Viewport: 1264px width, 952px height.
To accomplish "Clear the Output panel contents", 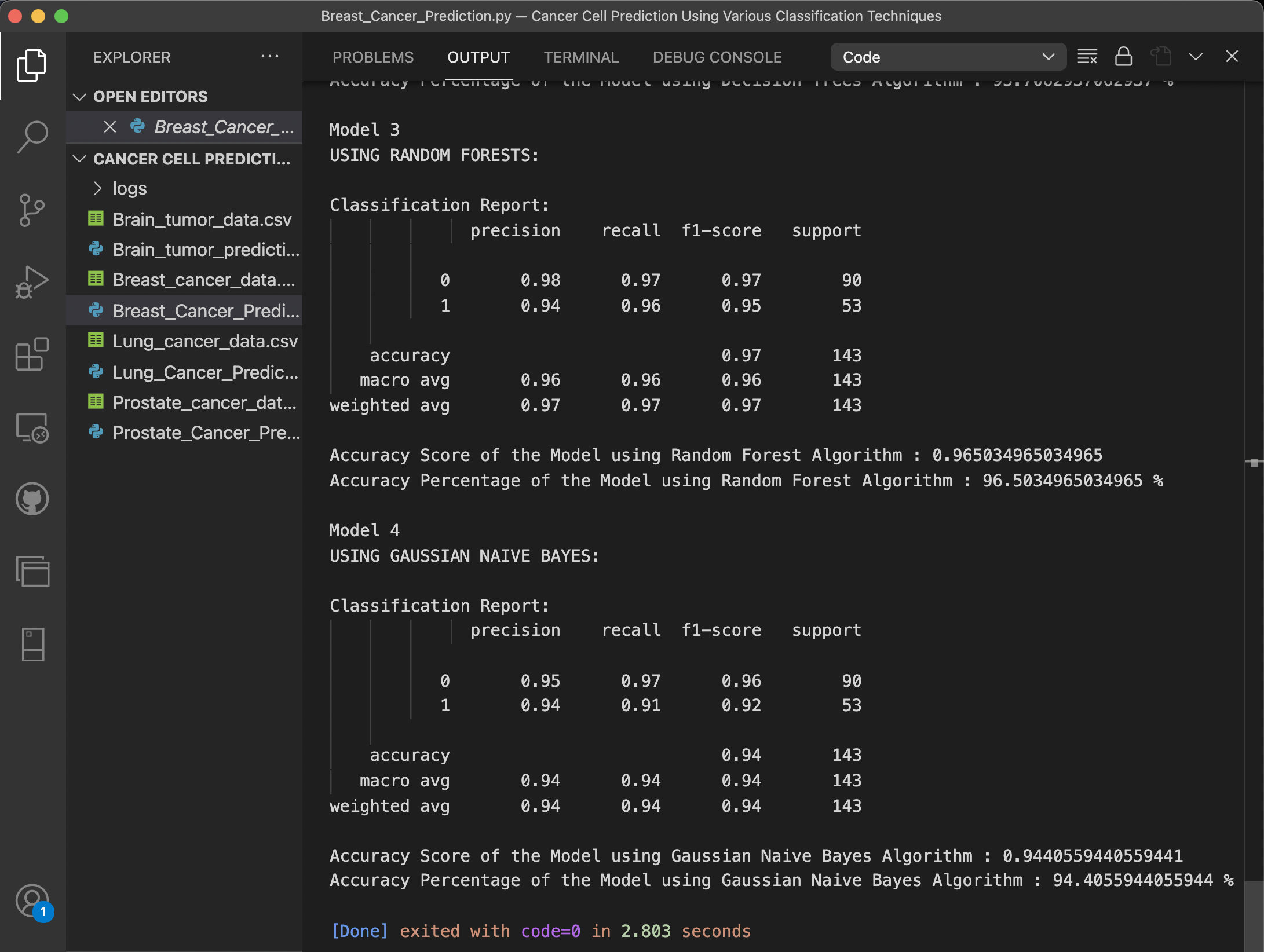I will [1088, 56].
